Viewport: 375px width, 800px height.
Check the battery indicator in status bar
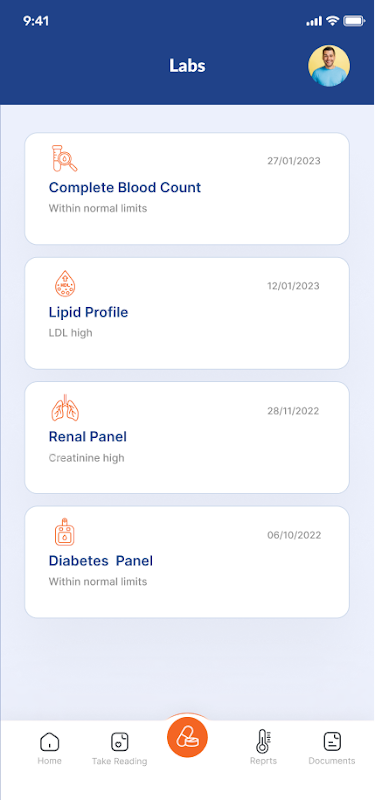coord(354,21)
